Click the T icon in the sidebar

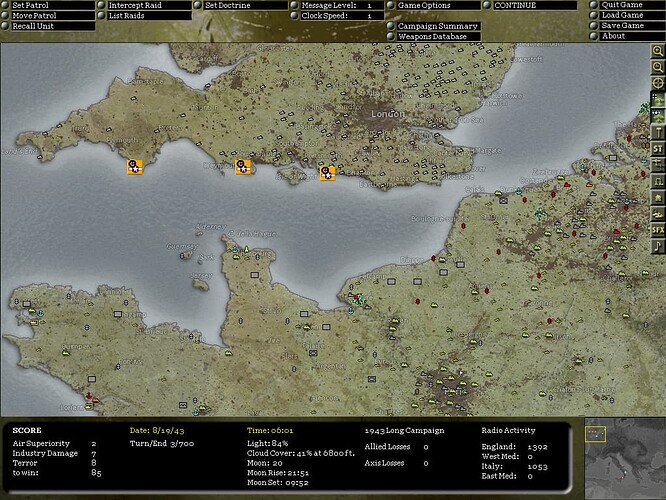point(658,132)
